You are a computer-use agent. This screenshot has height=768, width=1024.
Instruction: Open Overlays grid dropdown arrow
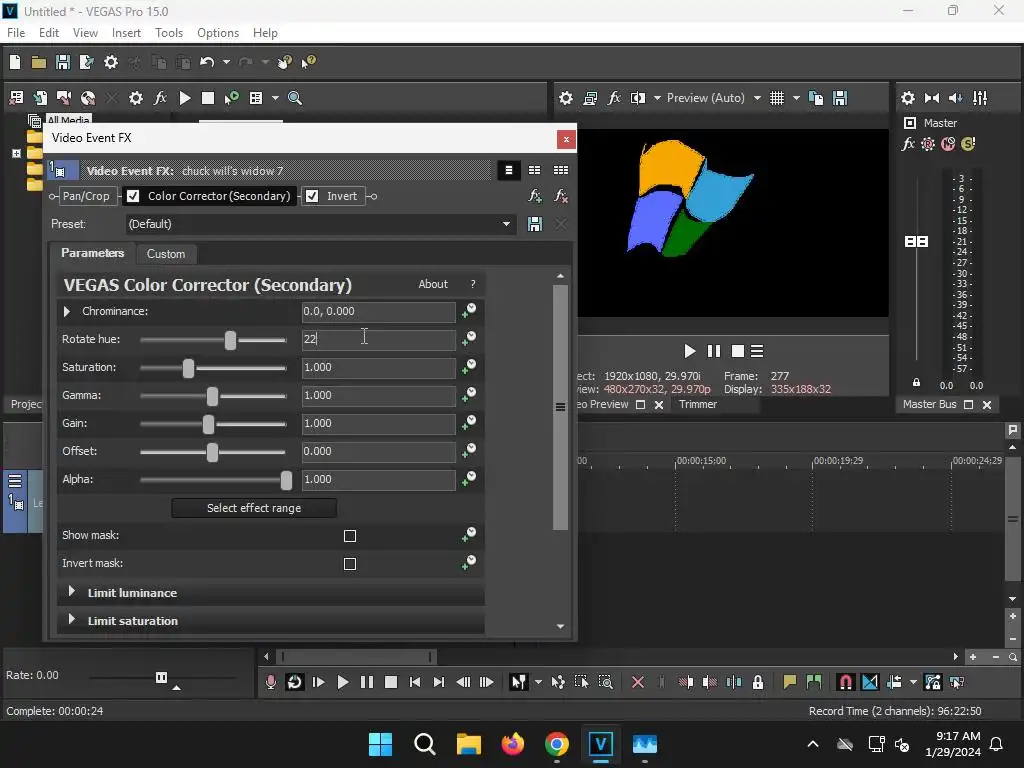point(796,98)
